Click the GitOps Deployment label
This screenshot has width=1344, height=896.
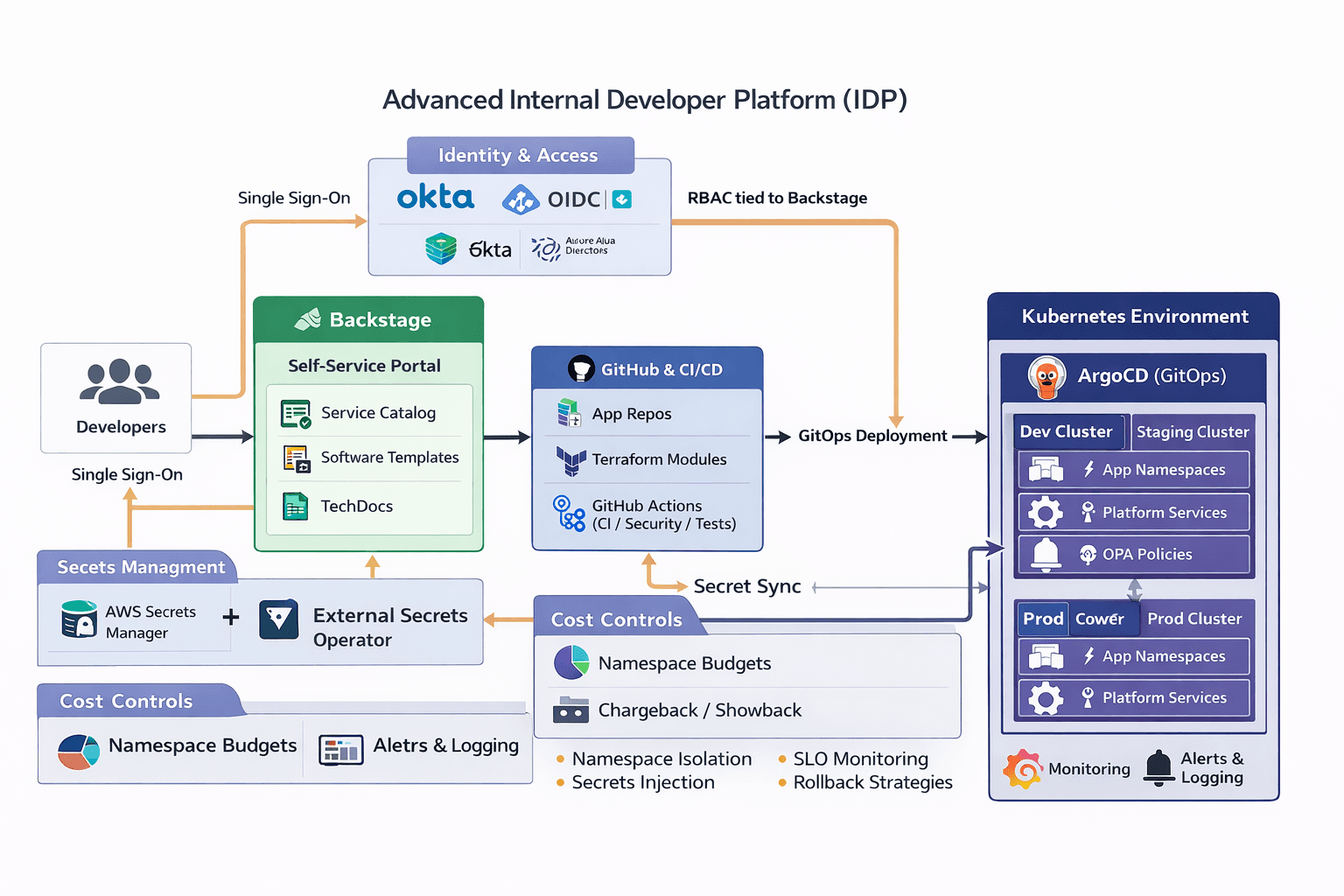click(x=871, y=436)
